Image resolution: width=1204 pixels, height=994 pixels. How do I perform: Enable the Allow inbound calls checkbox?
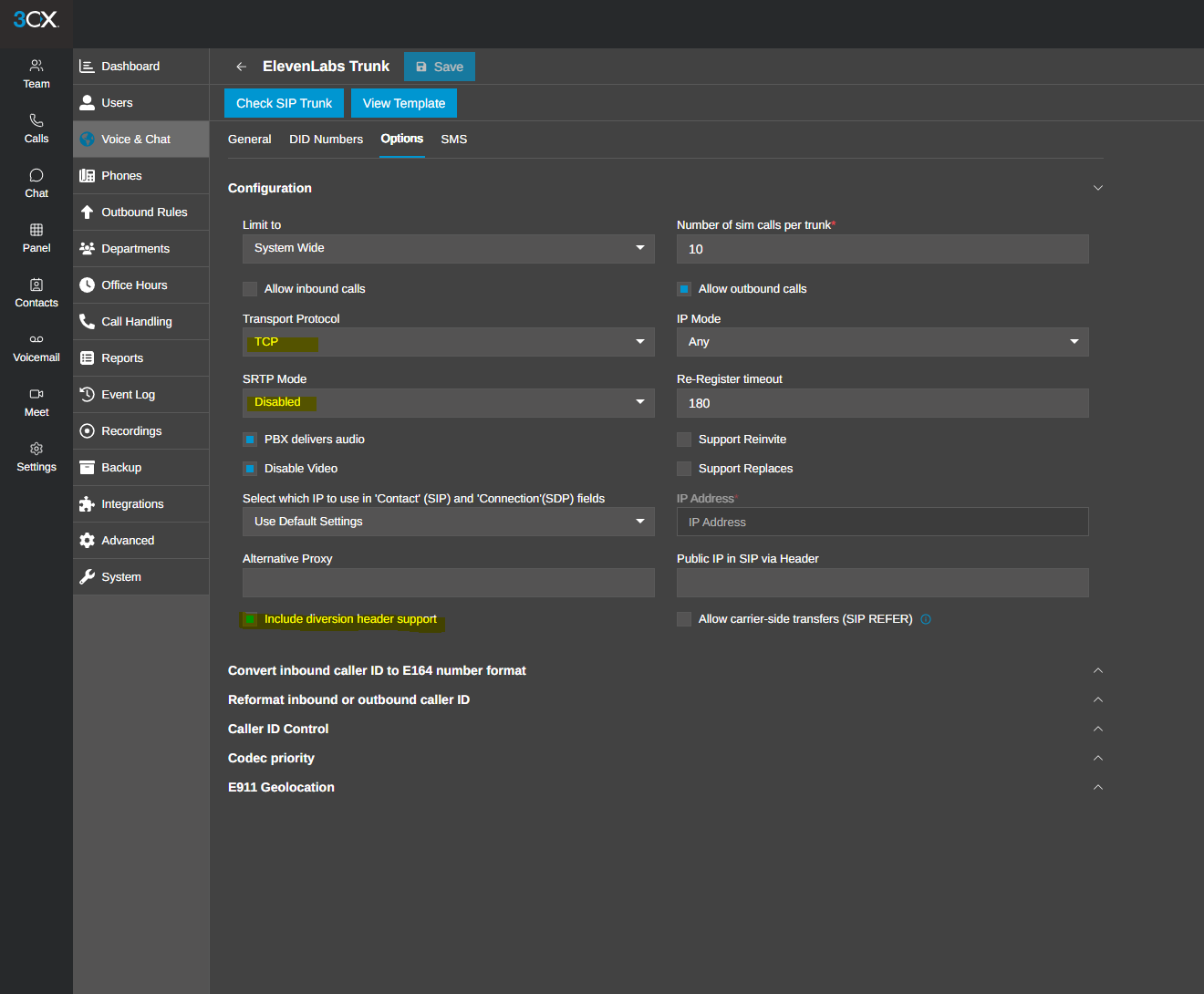coord(250,289)
